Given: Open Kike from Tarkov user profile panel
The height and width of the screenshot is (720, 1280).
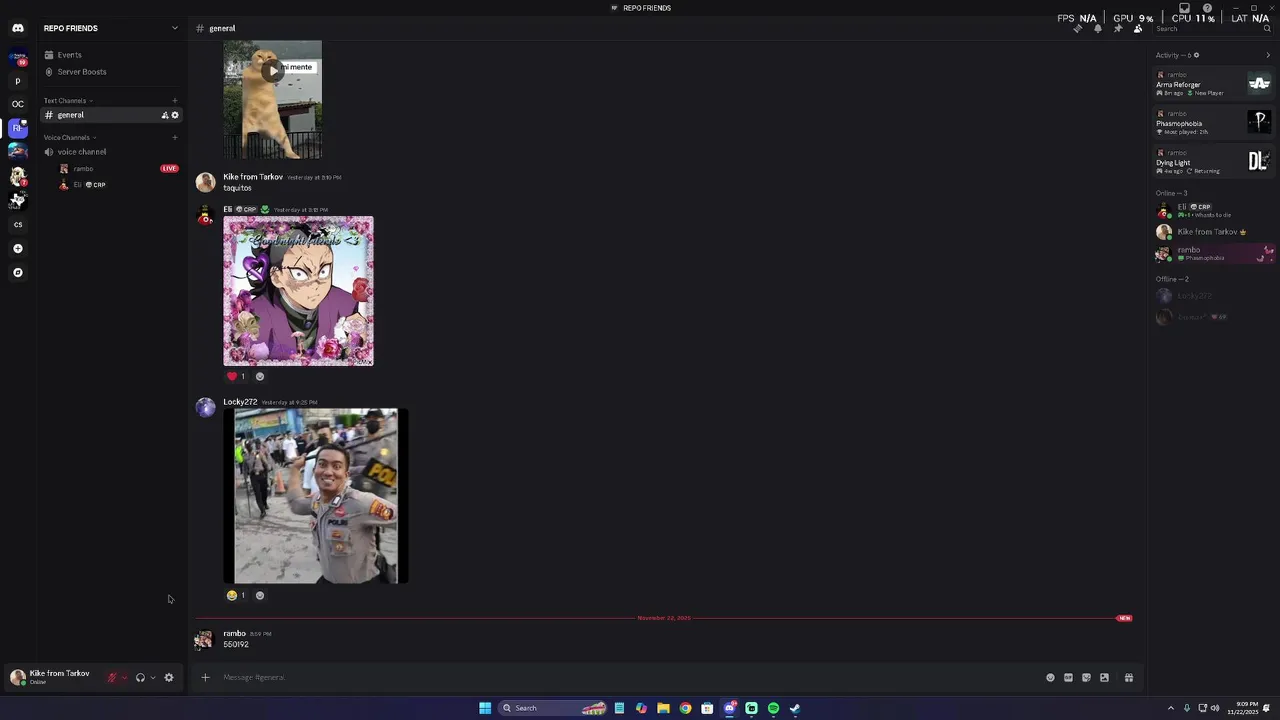Looking at the screenshot, I should tap(52, 677).
